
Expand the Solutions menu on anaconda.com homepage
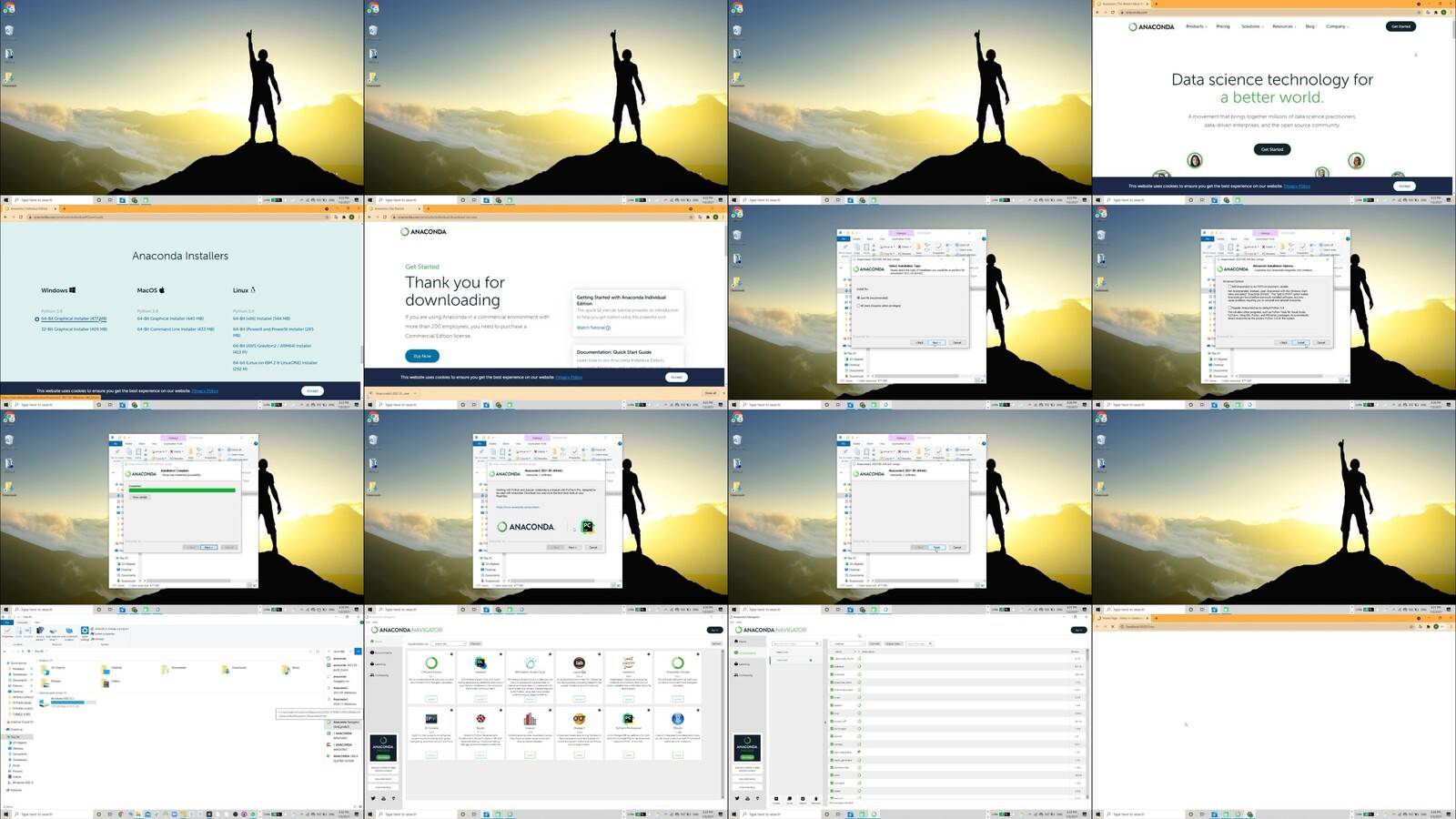click(x=1252, y=26)
